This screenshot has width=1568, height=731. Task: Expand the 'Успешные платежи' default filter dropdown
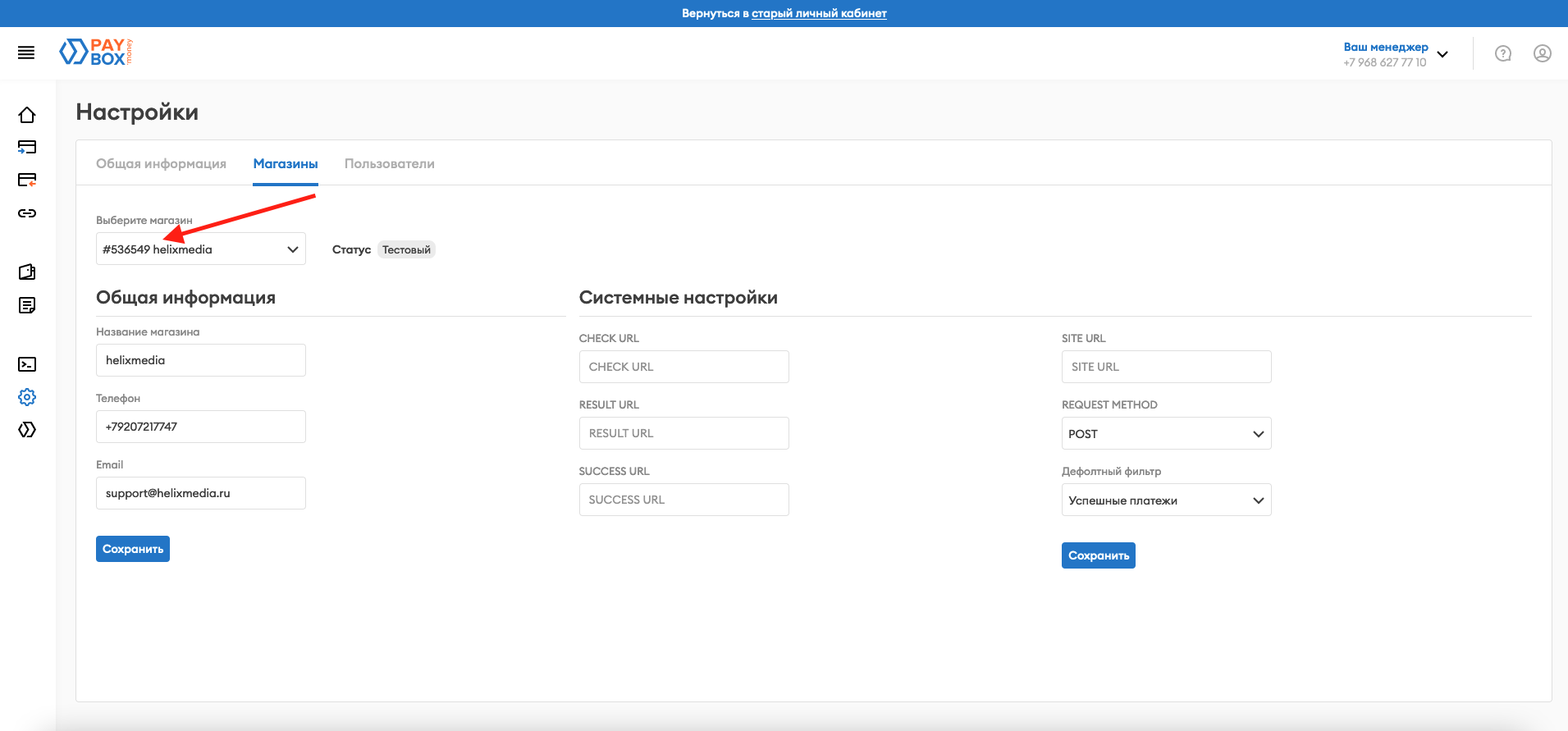click(x=1166, y=500)
